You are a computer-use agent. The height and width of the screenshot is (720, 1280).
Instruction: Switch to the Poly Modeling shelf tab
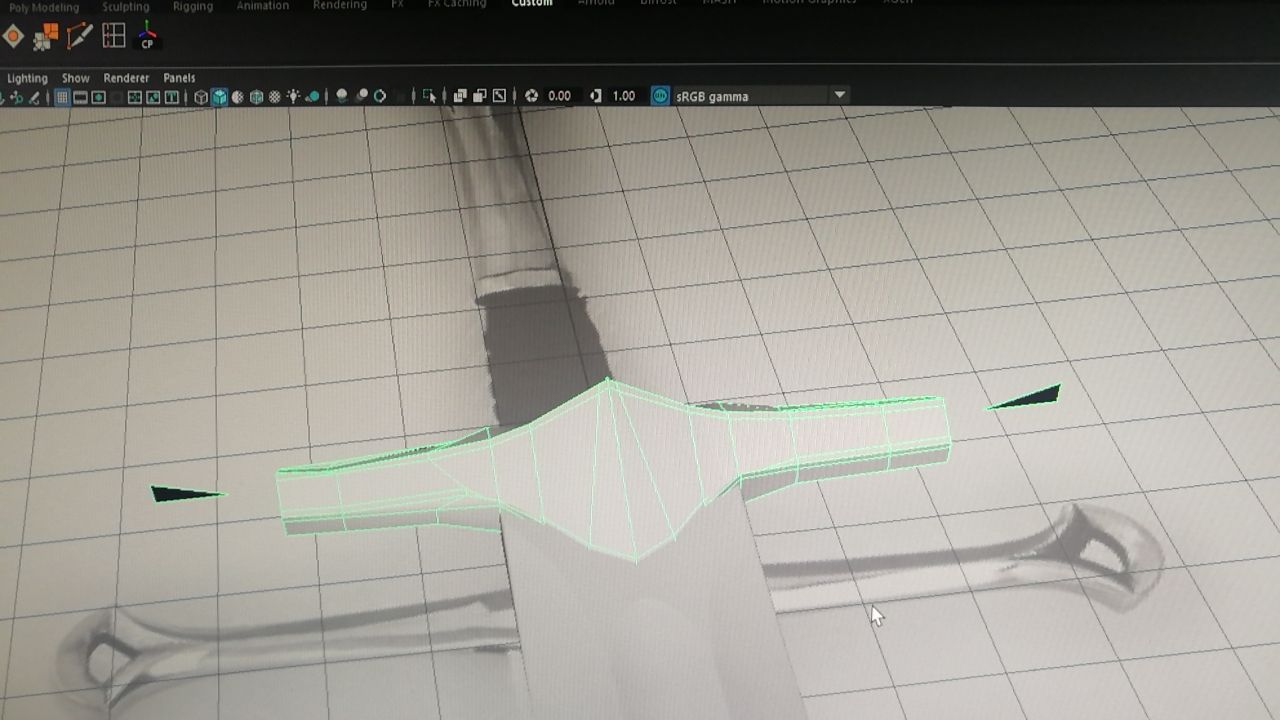pos(44,6)
